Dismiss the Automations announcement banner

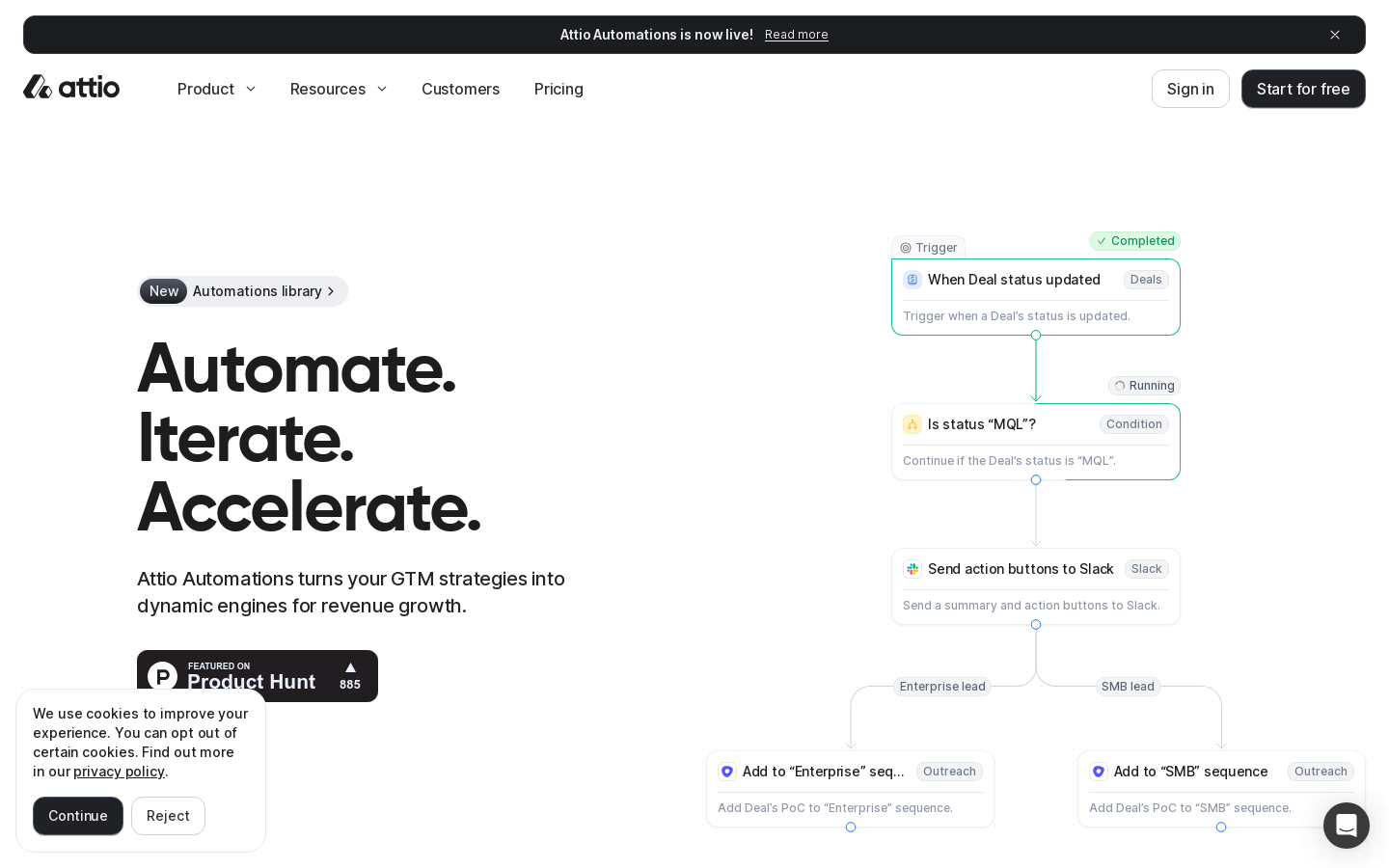[1335, 35]
